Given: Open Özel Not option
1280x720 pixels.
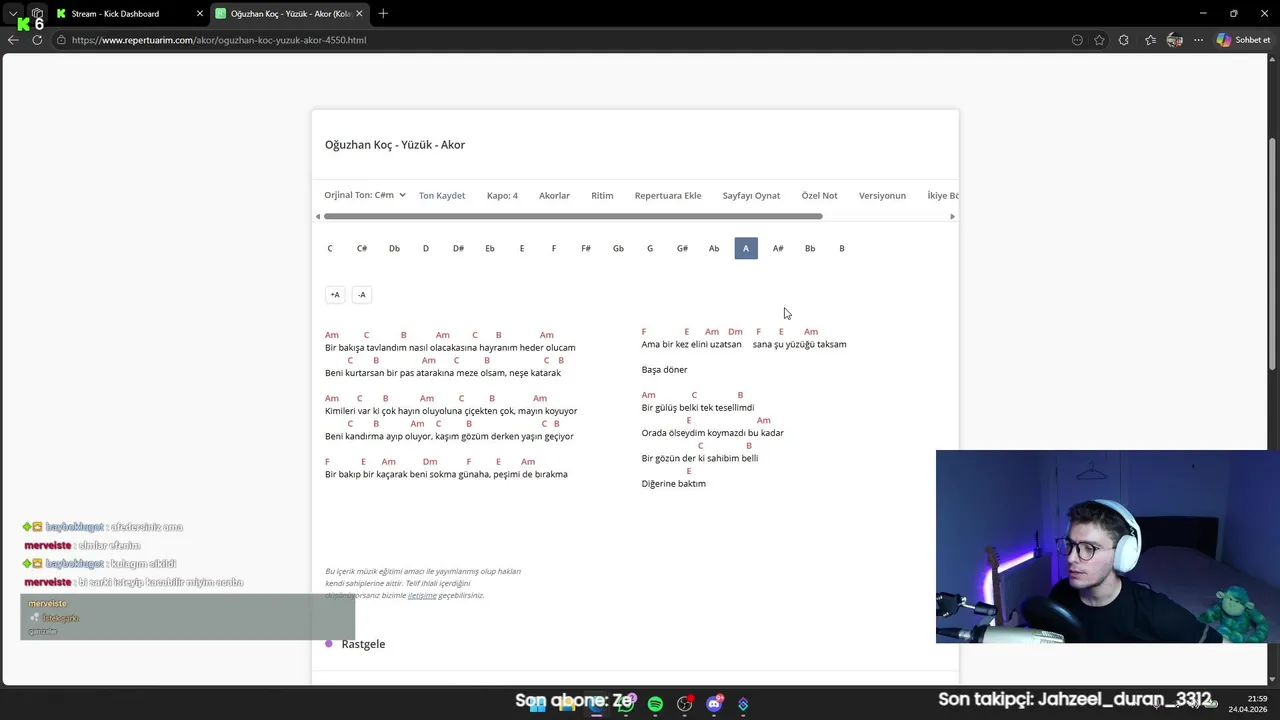Looking at the screenshot, I should [819, 196].
